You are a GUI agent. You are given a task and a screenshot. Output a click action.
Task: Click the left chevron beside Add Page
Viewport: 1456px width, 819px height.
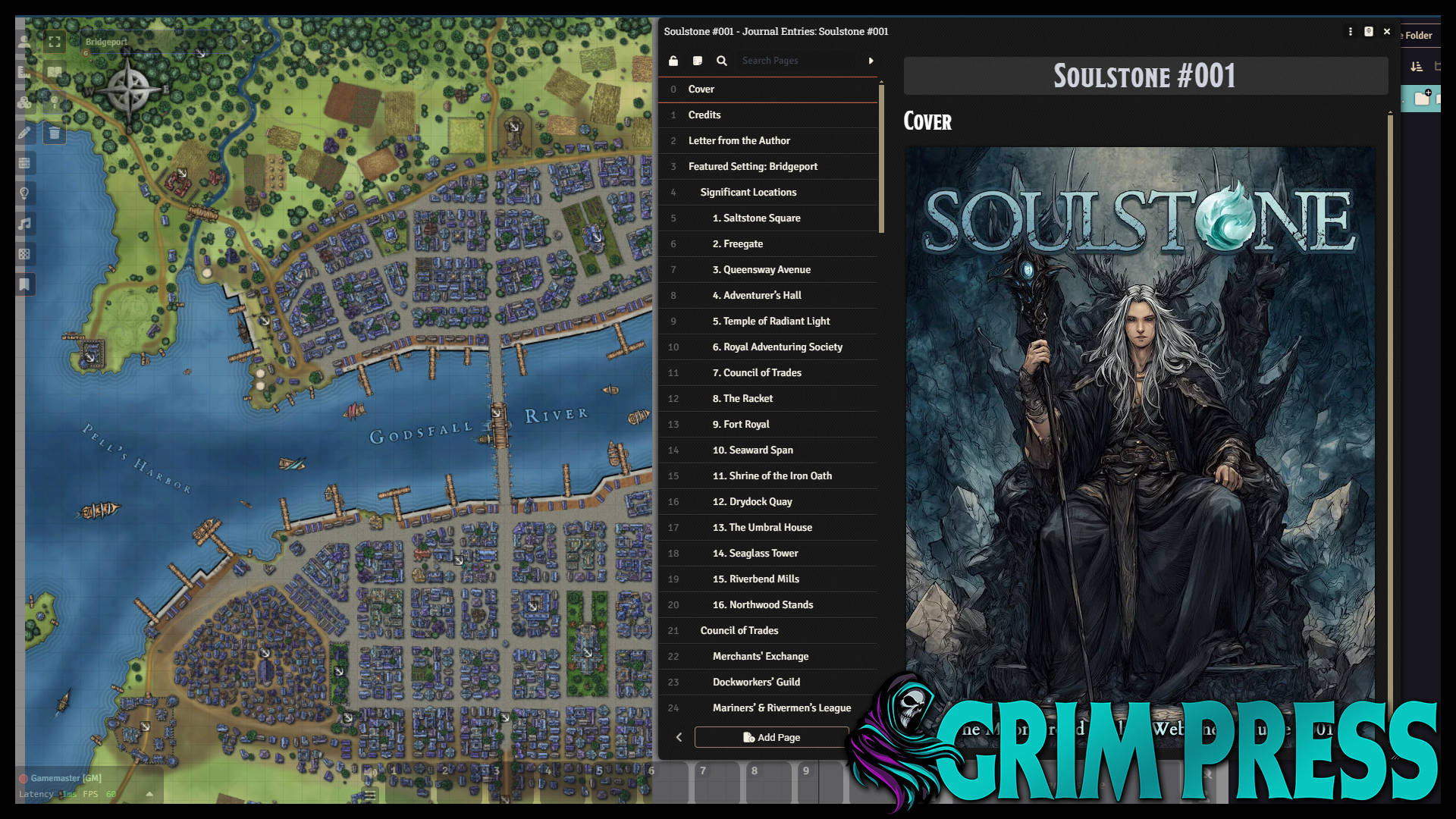point(679,737)
